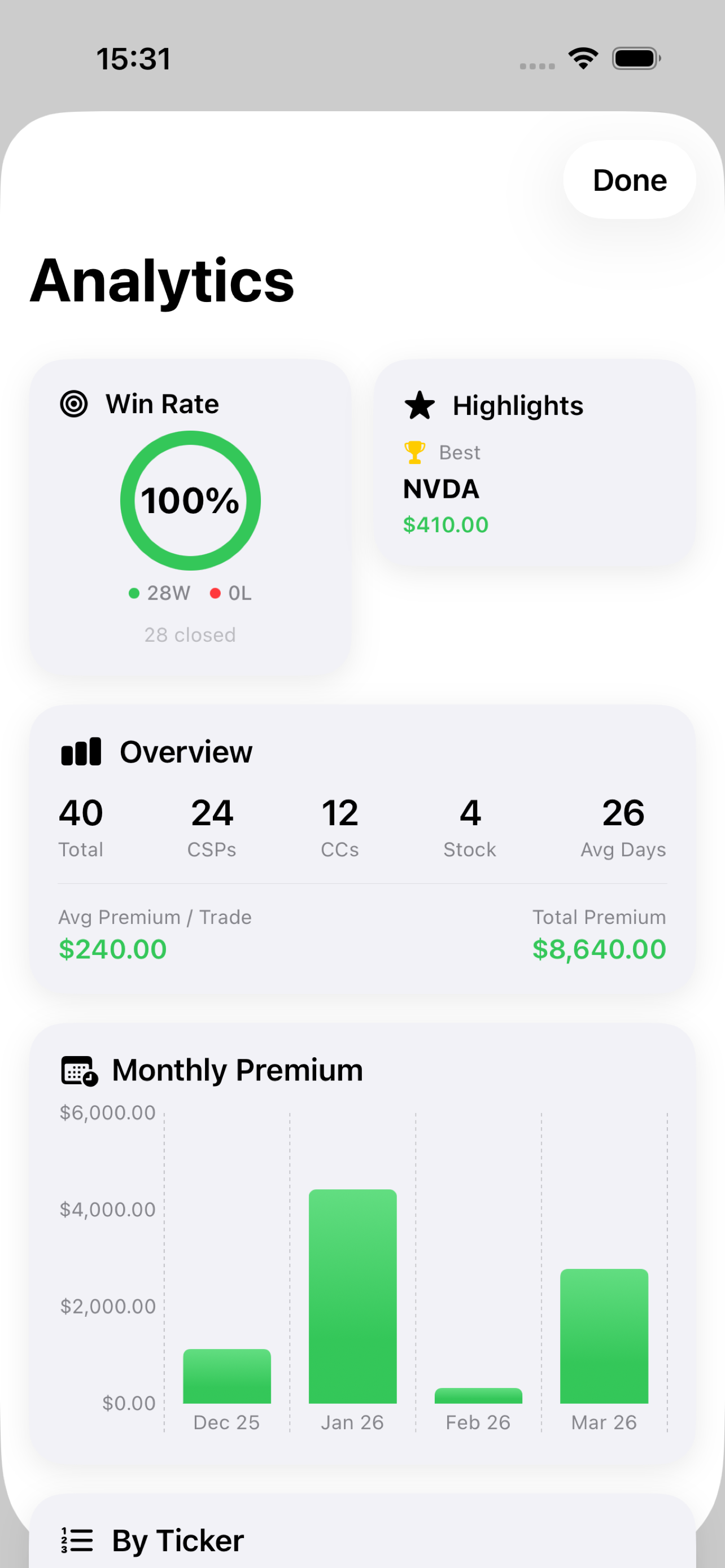Image resolution: width=725 pixels, height=1568 pixels.
Task: Tap the Dec 25 premium bar
Action: point(227,1376)
